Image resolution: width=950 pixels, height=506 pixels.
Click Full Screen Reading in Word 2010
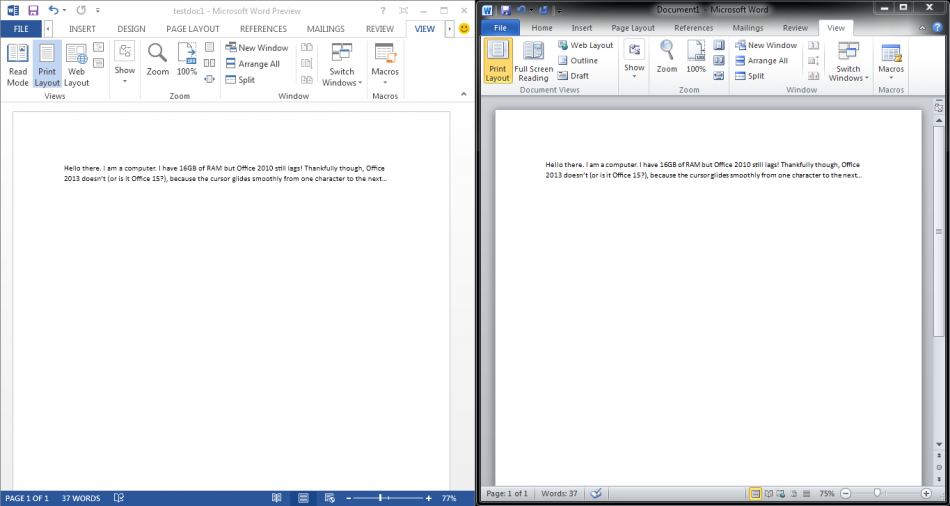click(534, 61)
